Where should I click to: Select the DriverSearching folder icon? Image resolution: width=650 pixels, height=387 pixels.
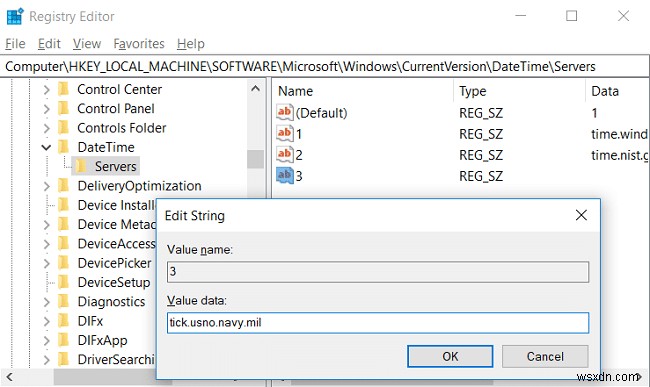click(63, 359)
